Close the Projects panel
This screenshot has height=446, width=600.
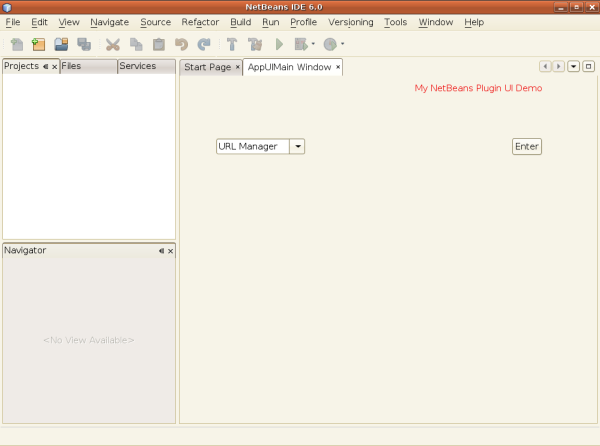[x=54, y=67]
